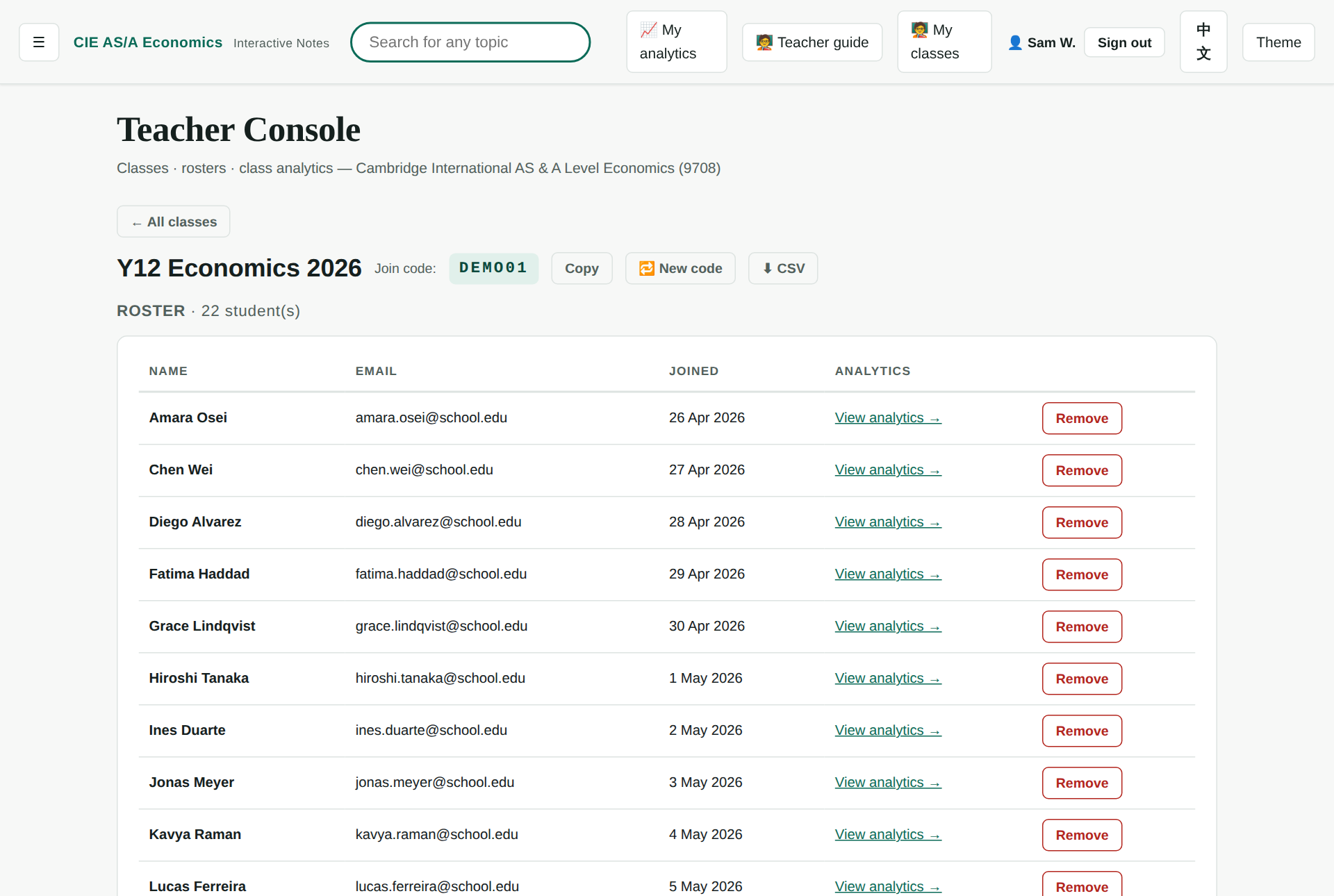Sign out of the account

[1124, 42]
